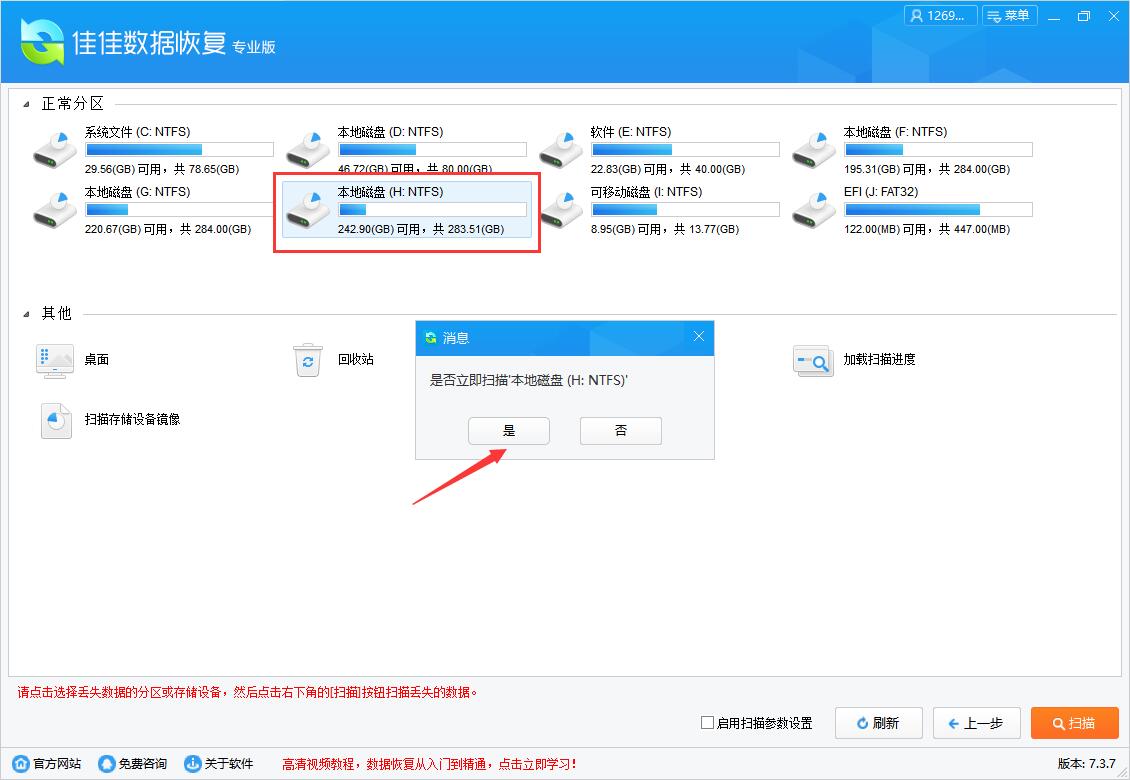Click 是 to confirm scanning H drive
Image resolution: width=1130 pixels, height=780 pixels.
tap(509, 430)
